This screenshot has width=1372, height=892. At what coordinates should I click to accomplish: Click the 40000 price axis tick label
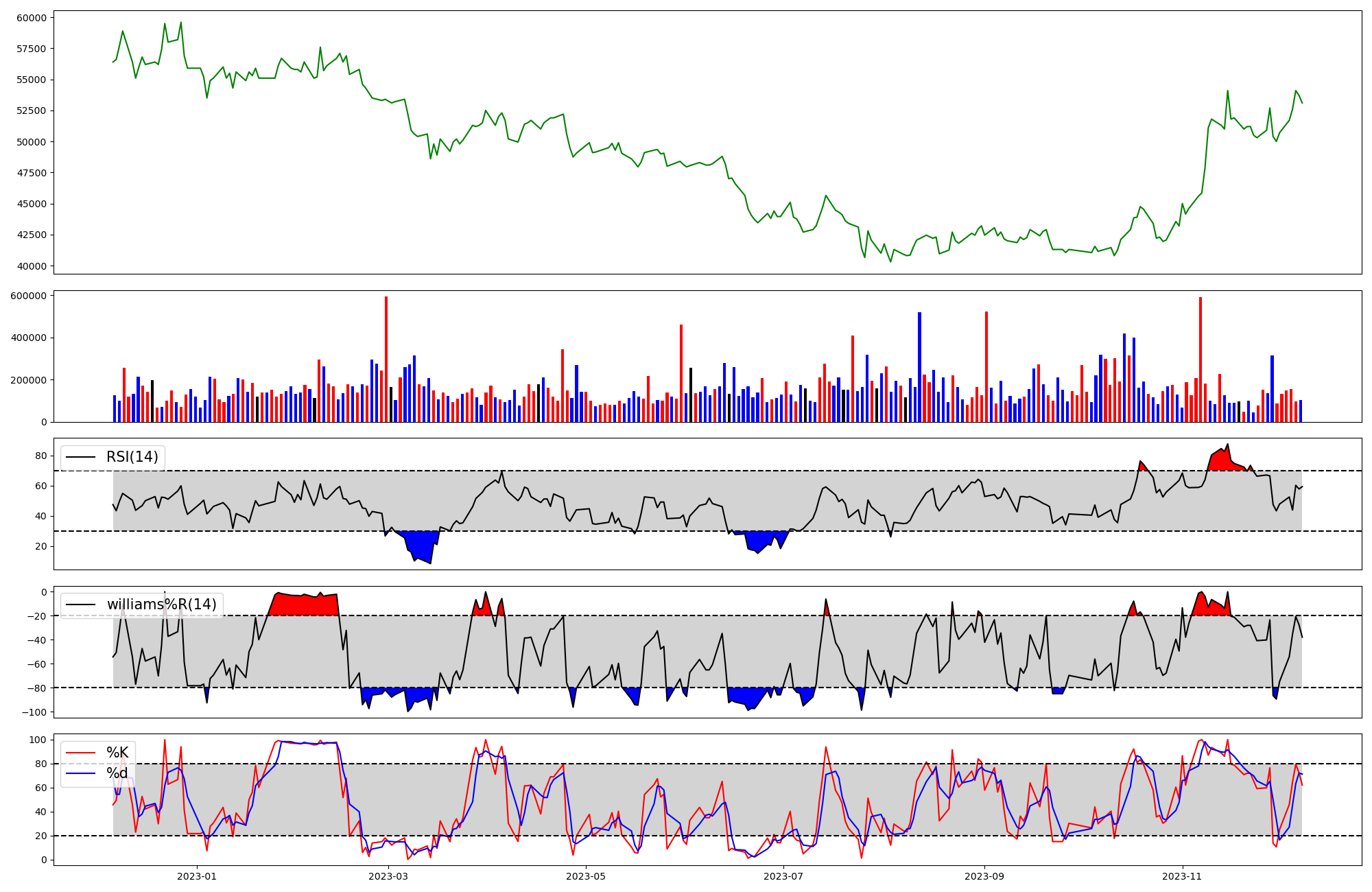[x=32, y=266]
